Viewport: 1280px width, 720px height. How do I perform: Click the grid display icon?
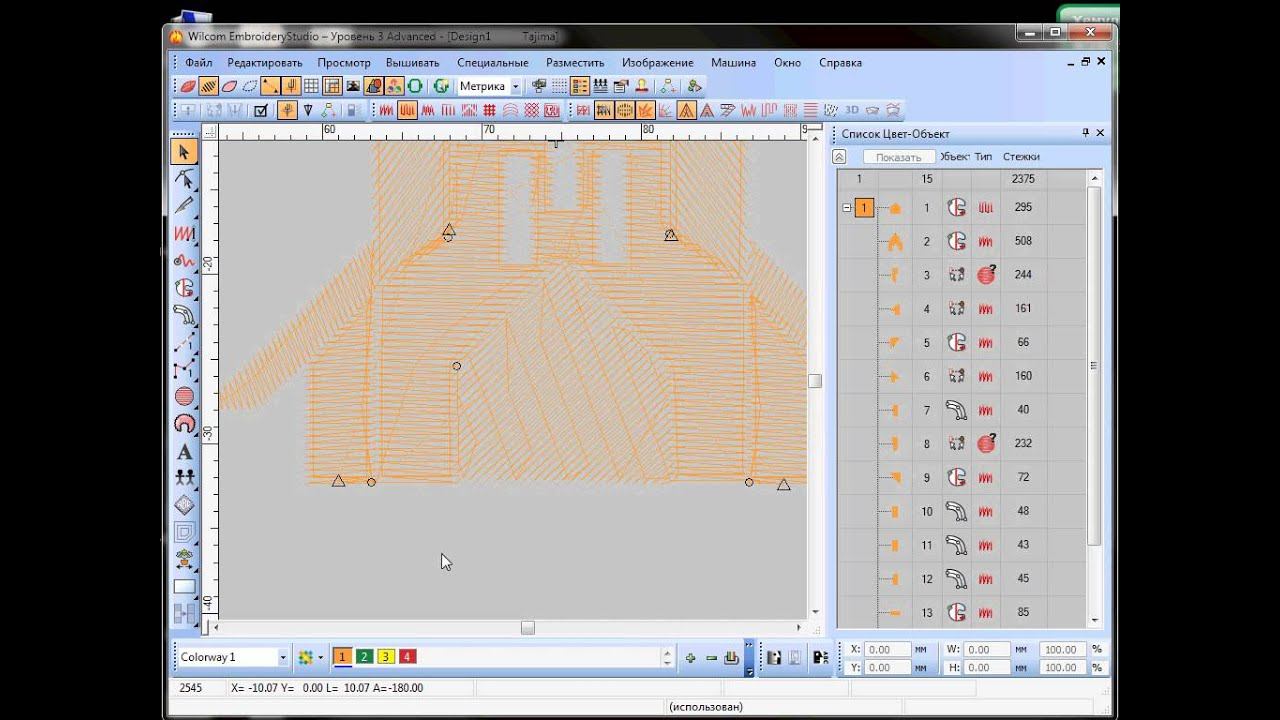[311, 87]
